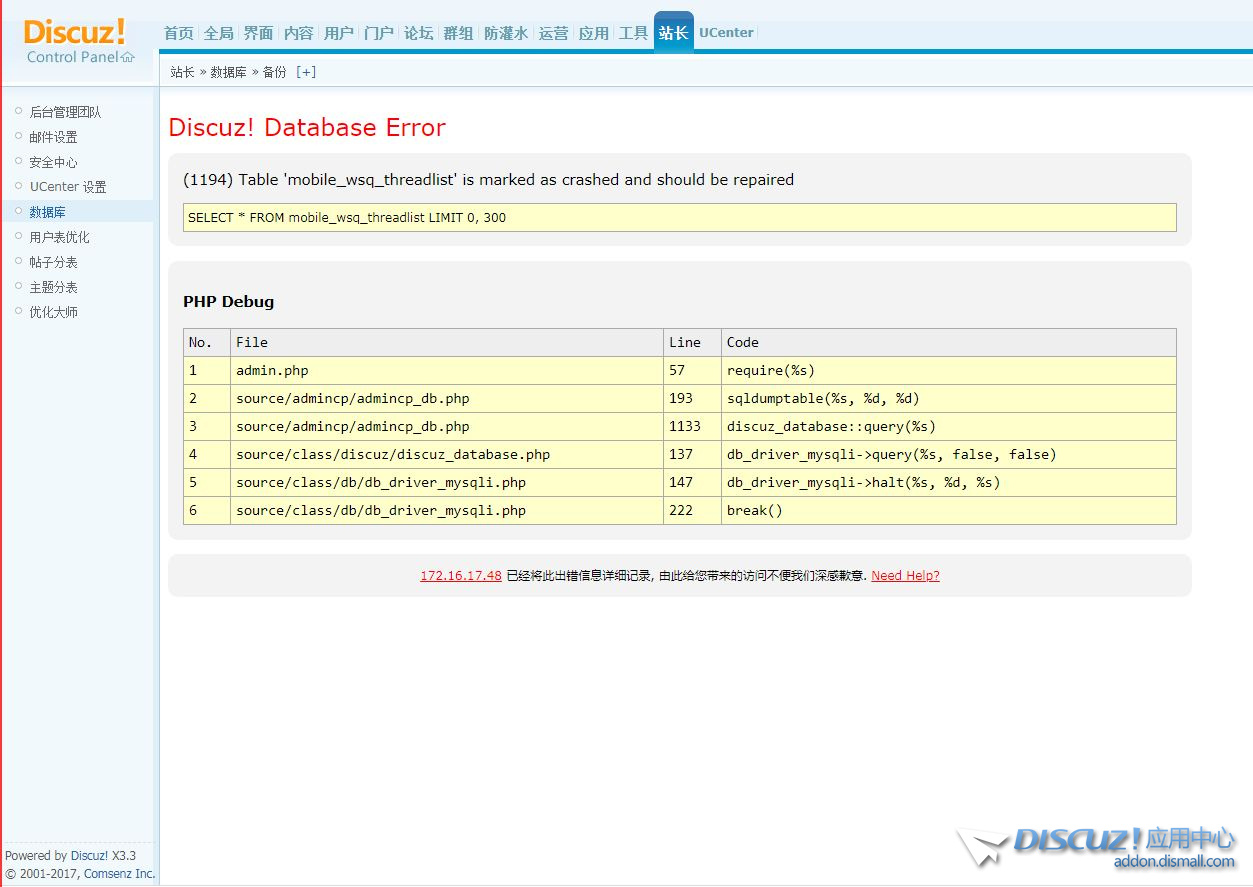Open the 应用 top menu
This screenshot has width=1253, height=887.
pyautogui.click(x=594, y=33)
